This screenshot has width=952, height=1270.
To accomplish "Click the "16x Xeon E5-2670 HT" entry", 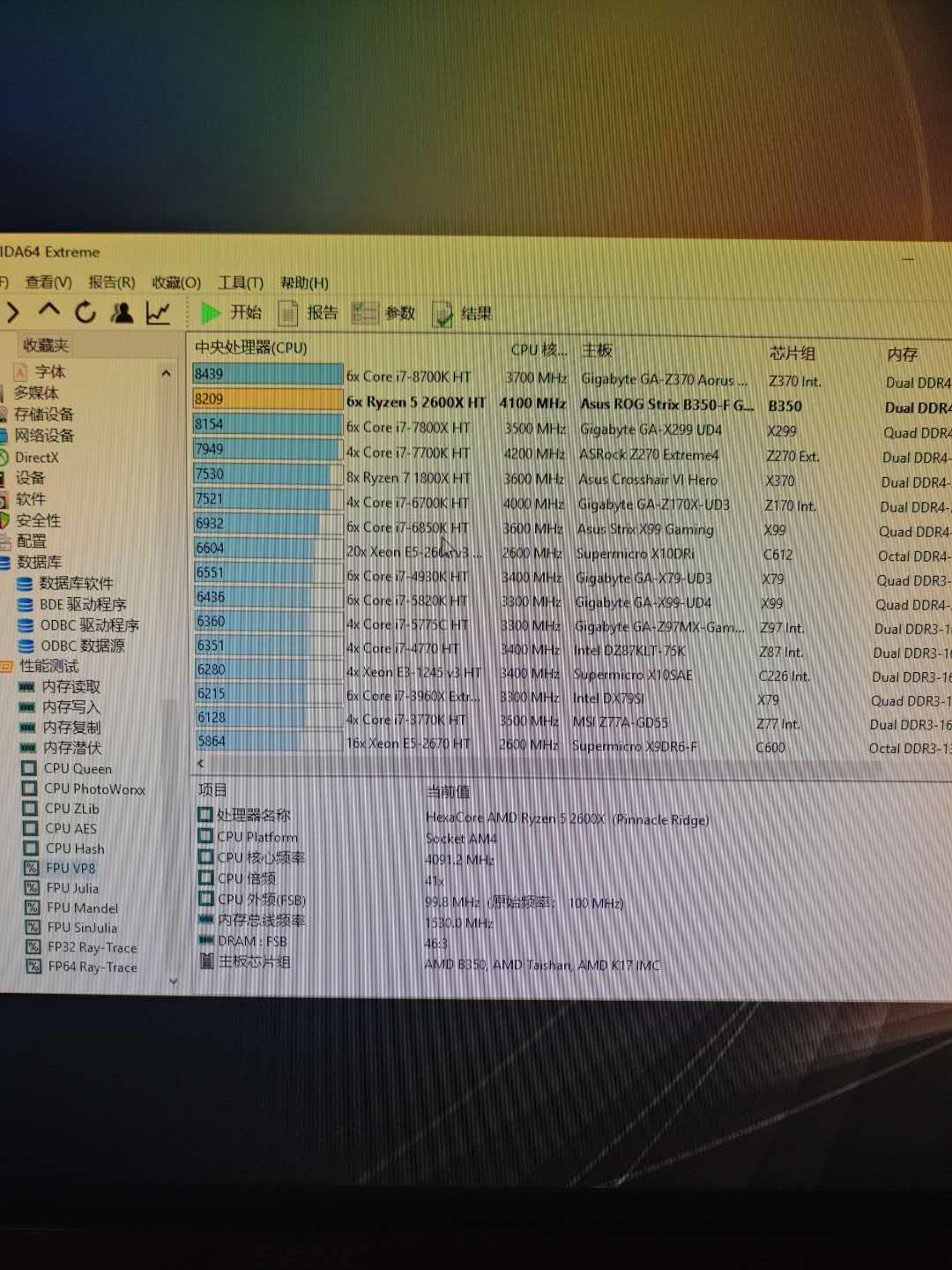I will (408, 743).
